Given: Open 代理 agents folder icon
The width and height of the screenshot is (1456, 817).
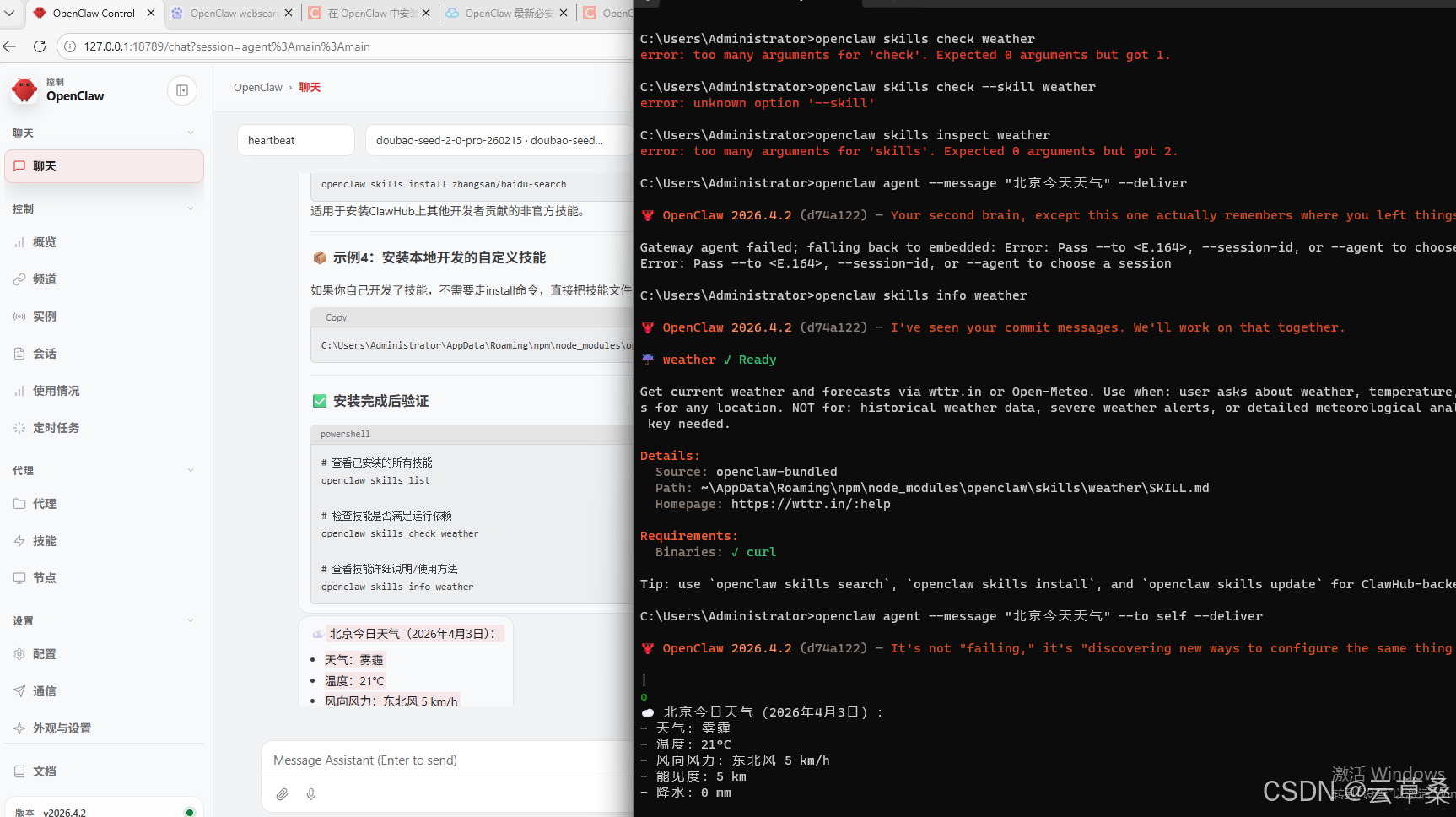Looking at the screenshot, I should click(x=19, y=504).
